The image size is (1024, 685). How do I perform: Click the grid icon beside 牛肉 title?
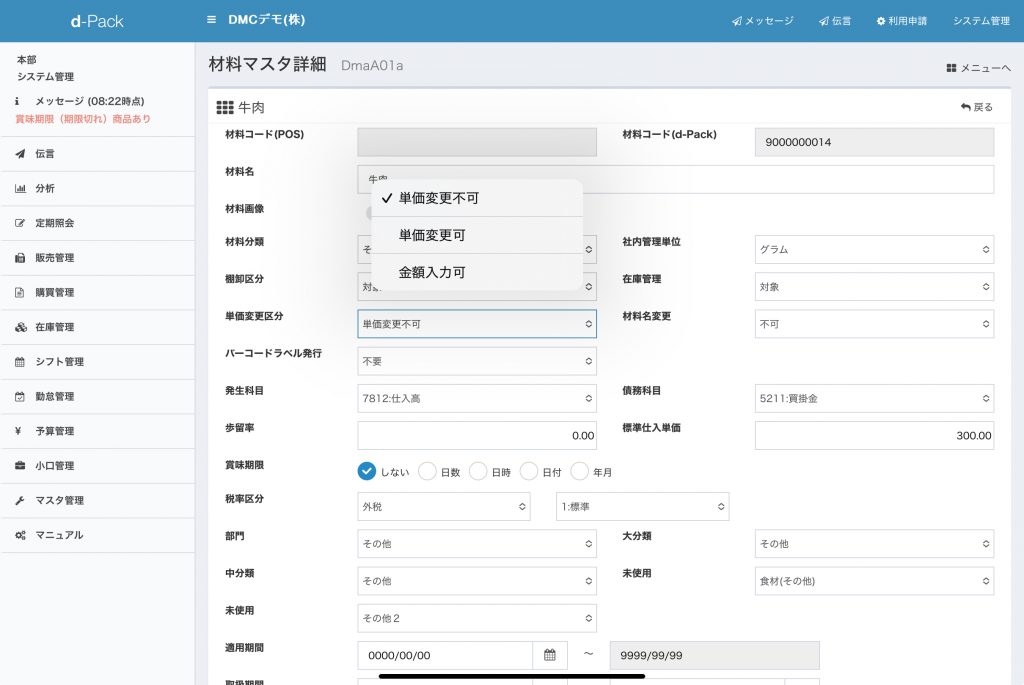coord(225,108)
